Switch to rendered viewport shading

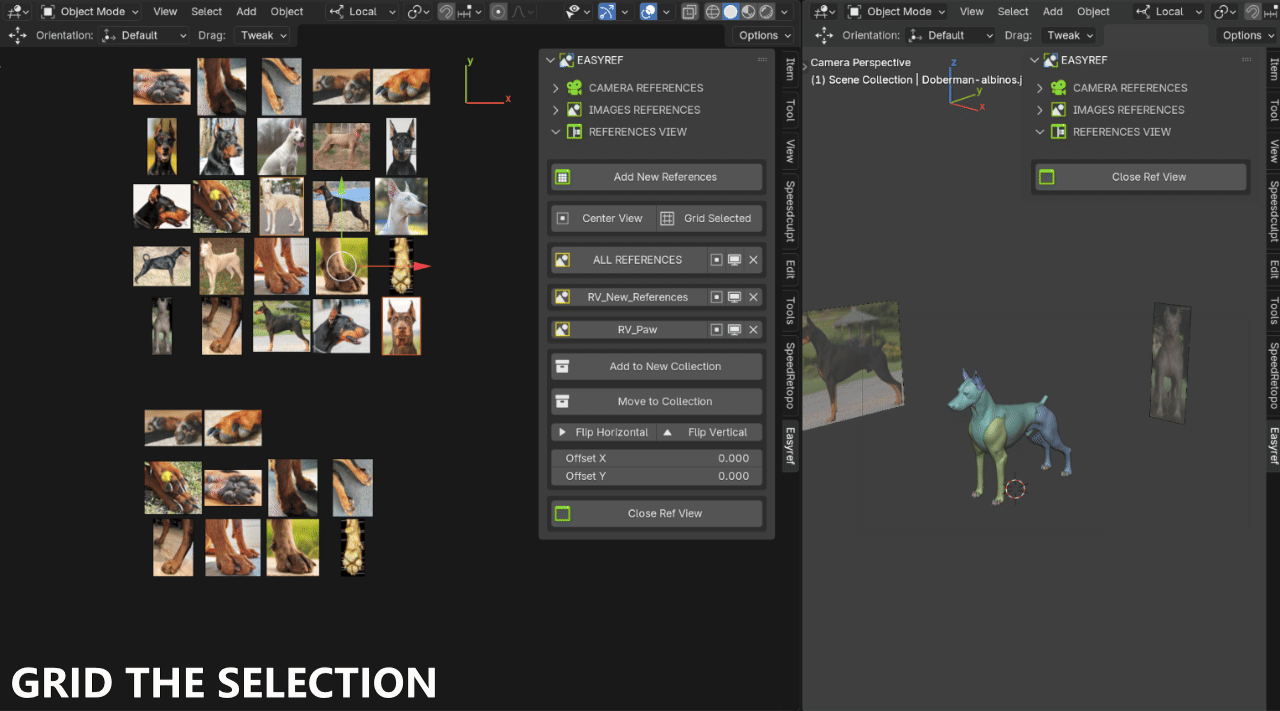coord(766,11)
